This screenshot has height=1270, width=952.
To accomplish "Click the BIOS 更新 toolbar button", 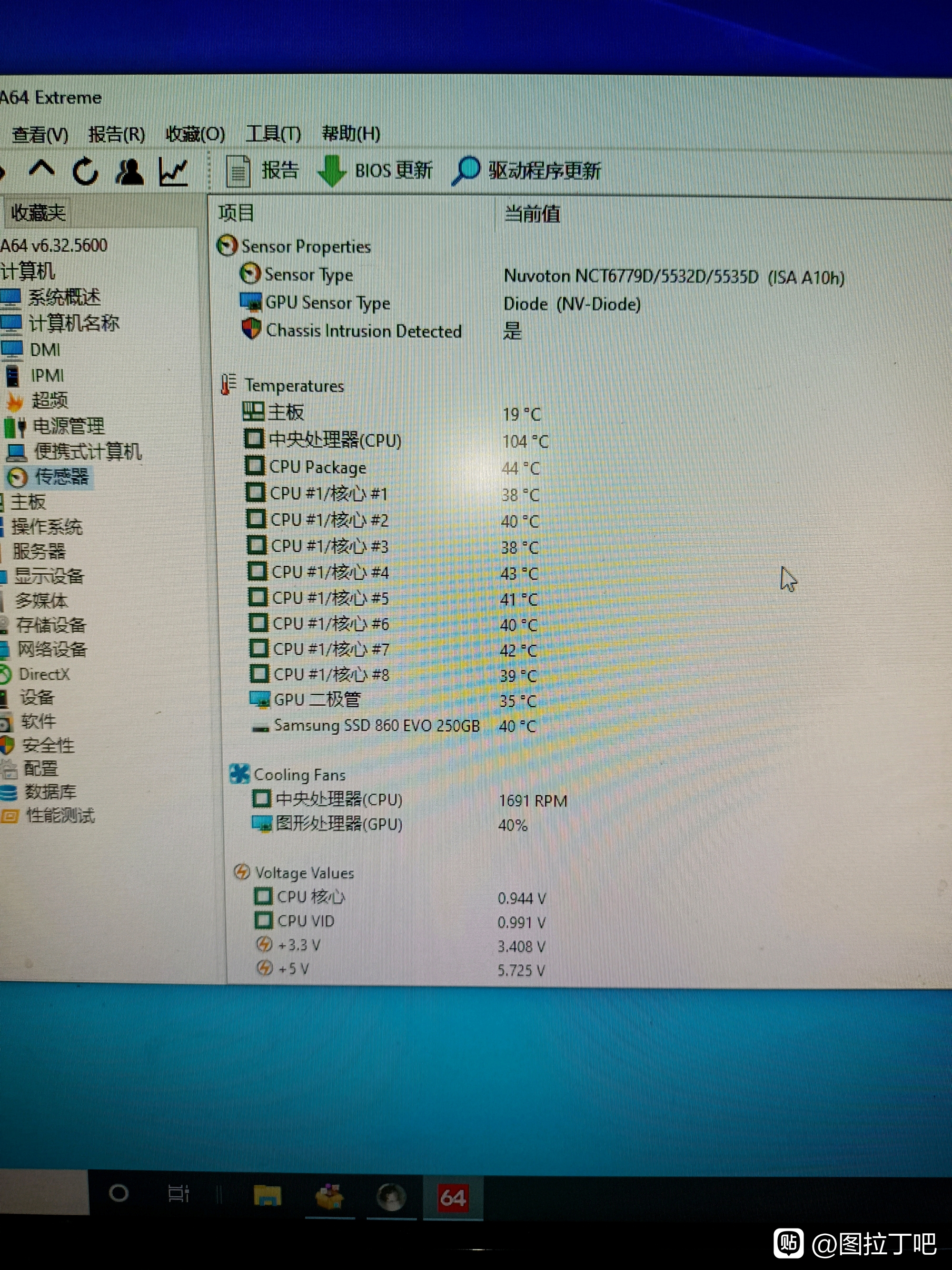I will click(375, 170).
